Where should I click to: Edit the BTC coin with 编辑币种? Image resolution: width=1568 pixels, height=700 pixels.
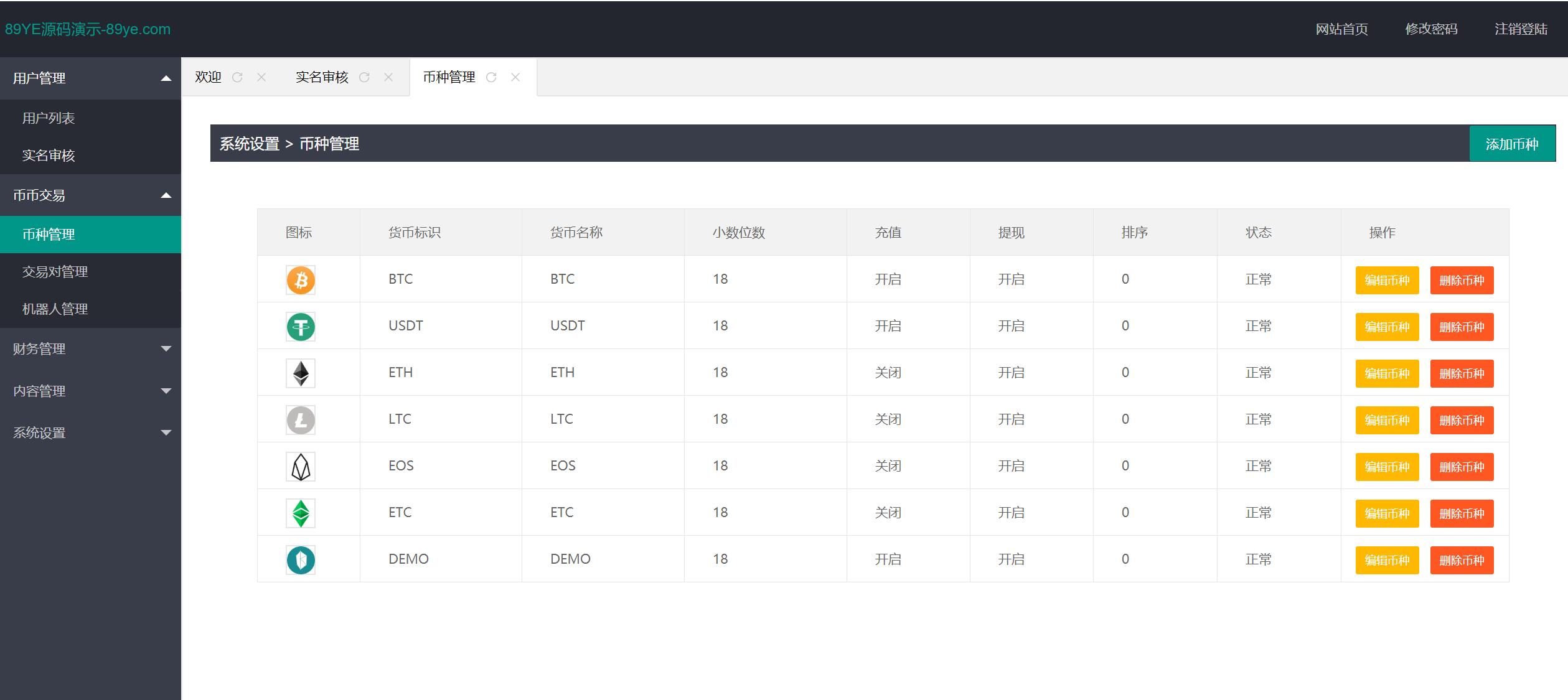coord(1387,280)
